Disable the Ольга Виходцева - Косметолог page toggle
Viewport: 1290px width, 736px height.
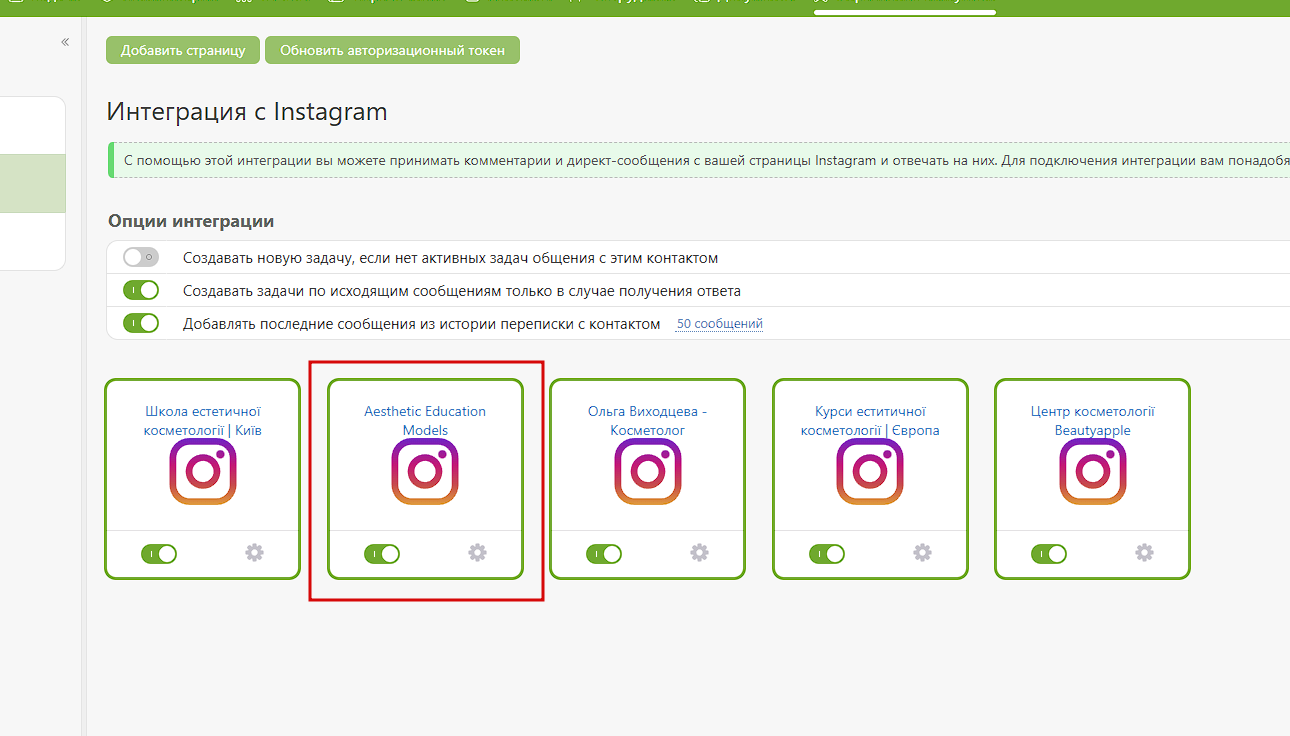point(604,554)
